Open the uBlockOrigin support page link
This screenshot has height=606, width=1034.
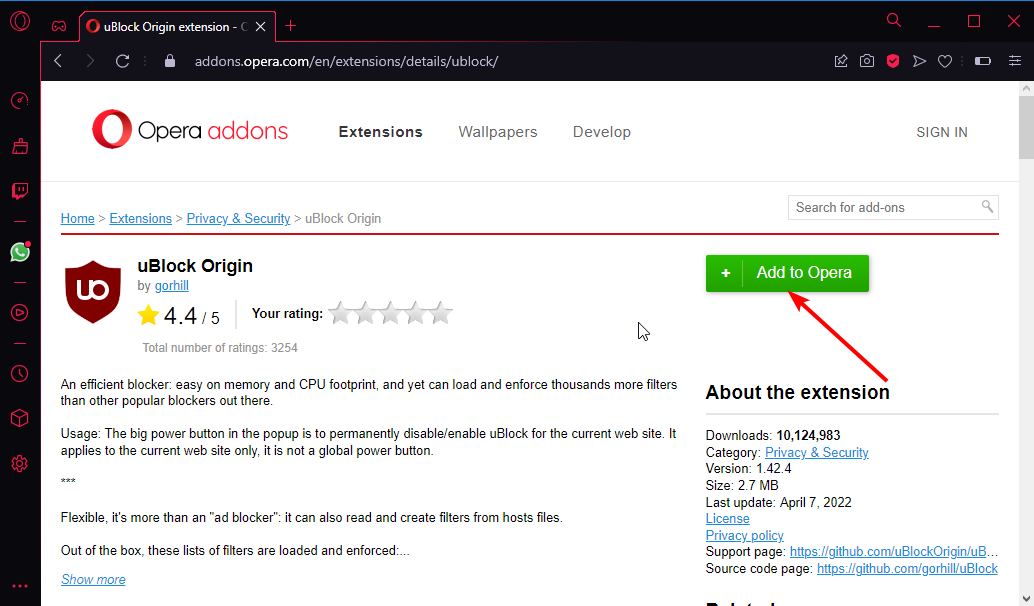tap(894, 551)
